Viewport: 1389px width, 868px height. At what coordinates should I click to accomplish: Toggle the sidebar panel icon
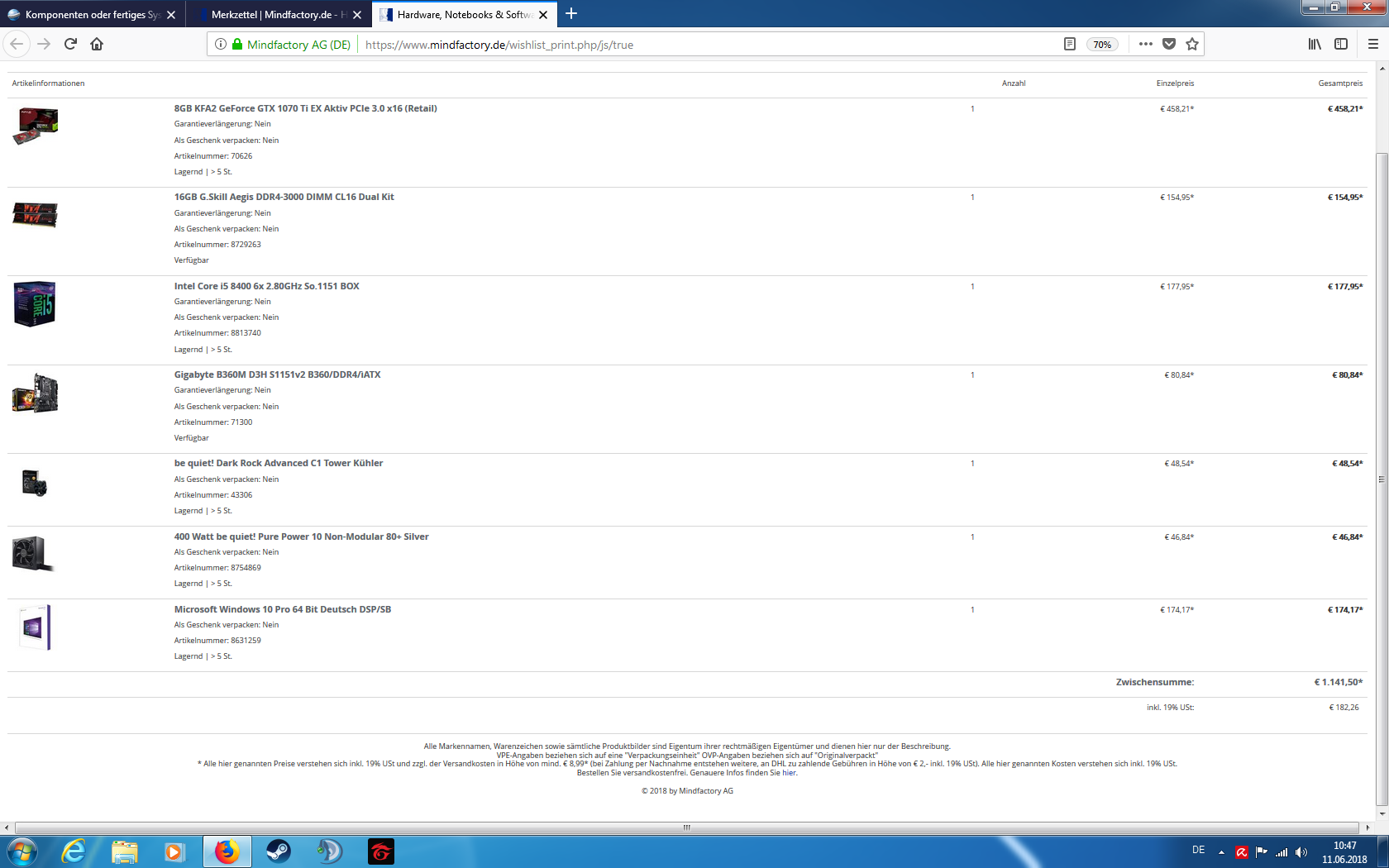1341,45
